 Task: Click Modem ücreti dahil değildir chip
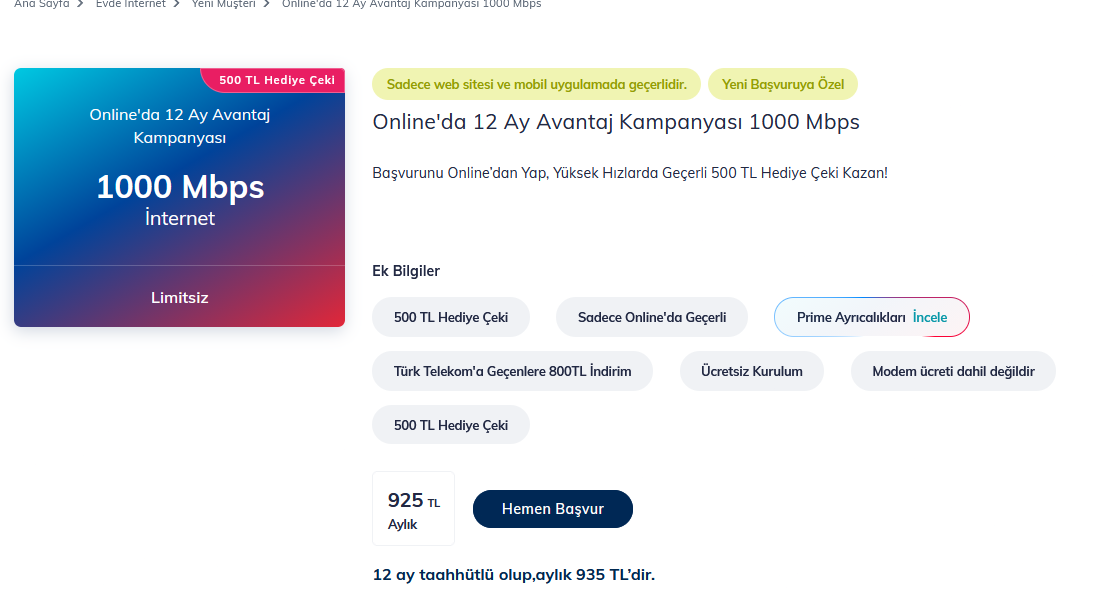pyautogui.click(x=953, y=371)
